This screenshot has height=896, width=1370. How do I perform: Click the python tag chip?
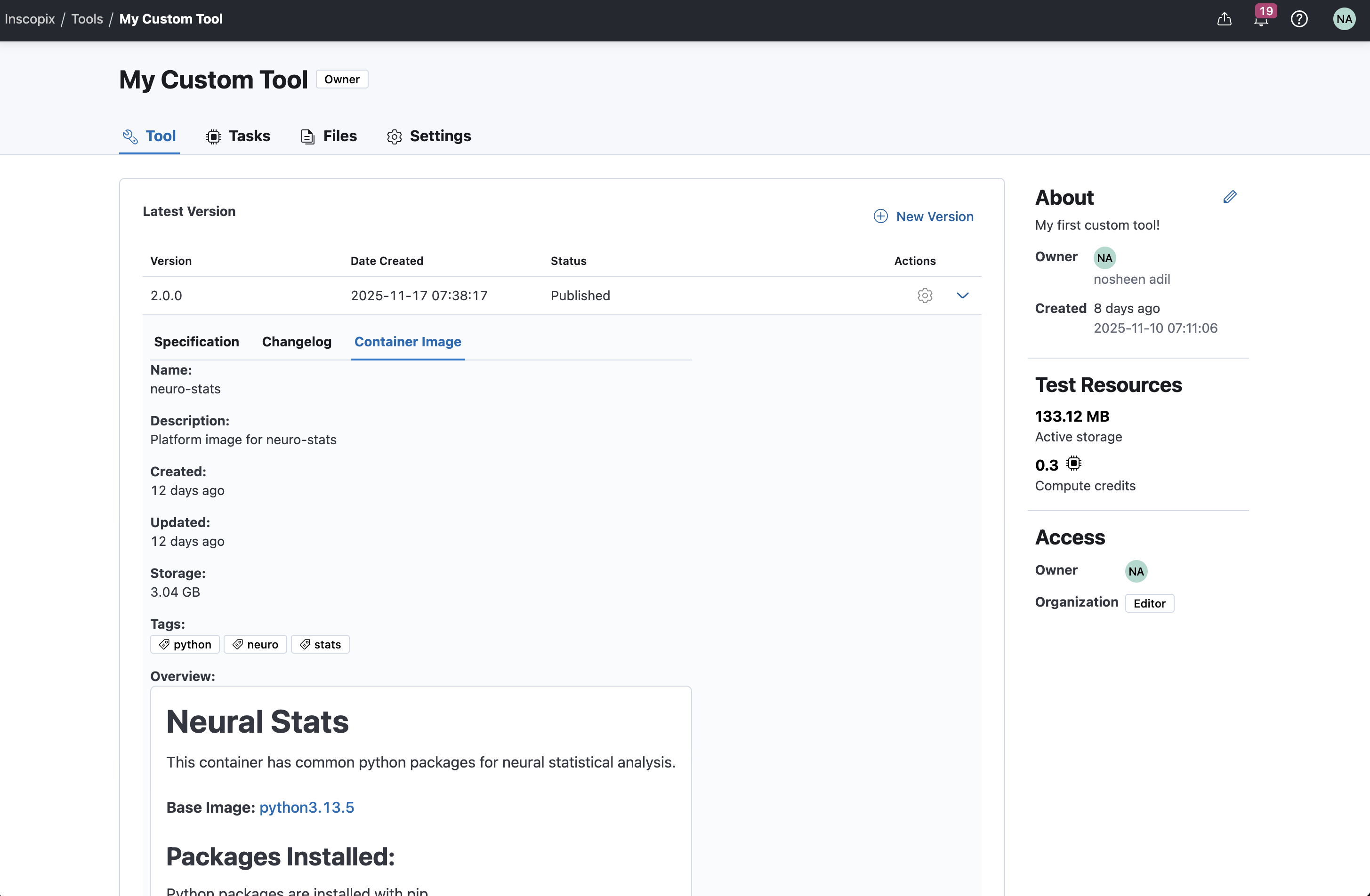[x=185, y=645]
